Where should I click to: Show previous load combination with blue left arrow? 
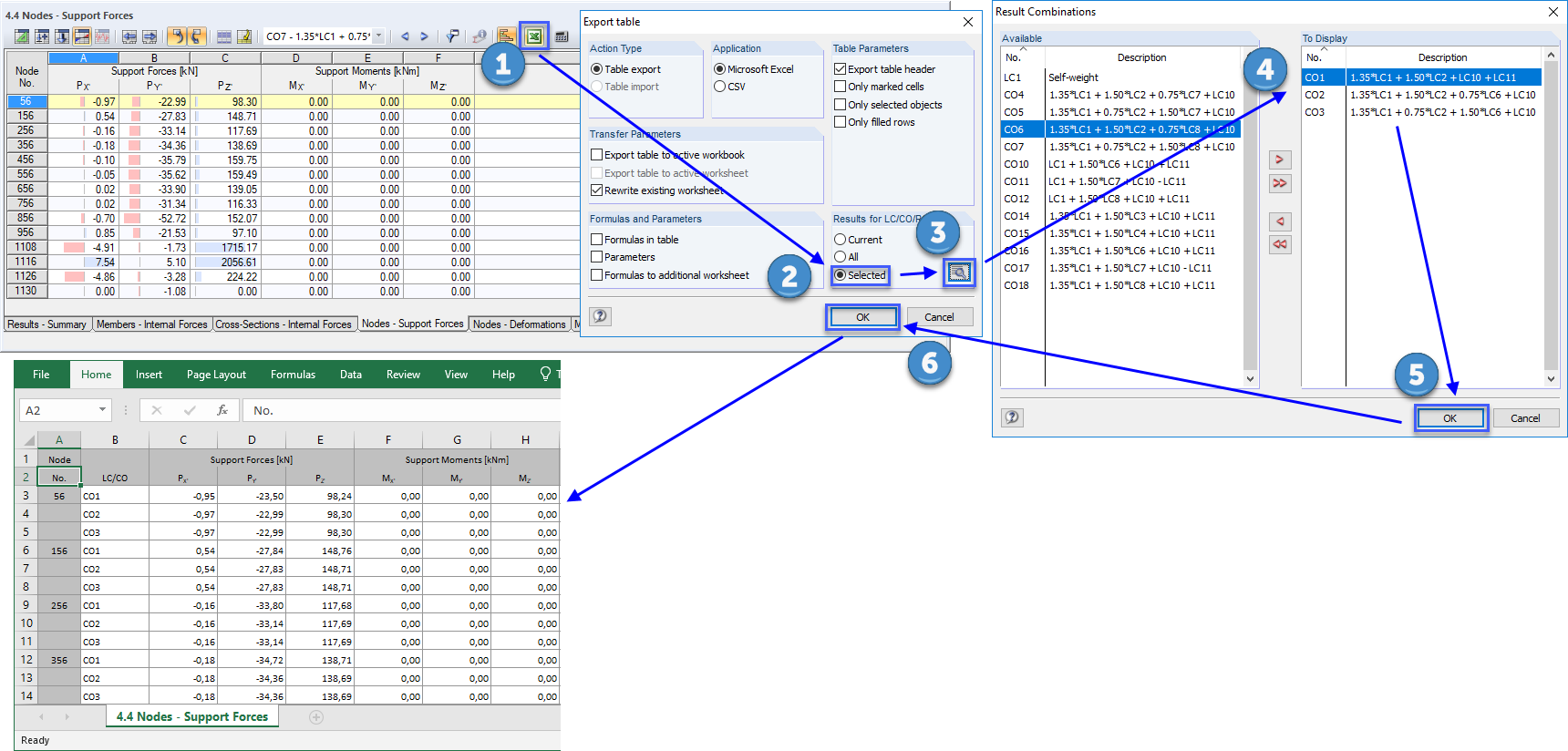(x=405, y=36)
